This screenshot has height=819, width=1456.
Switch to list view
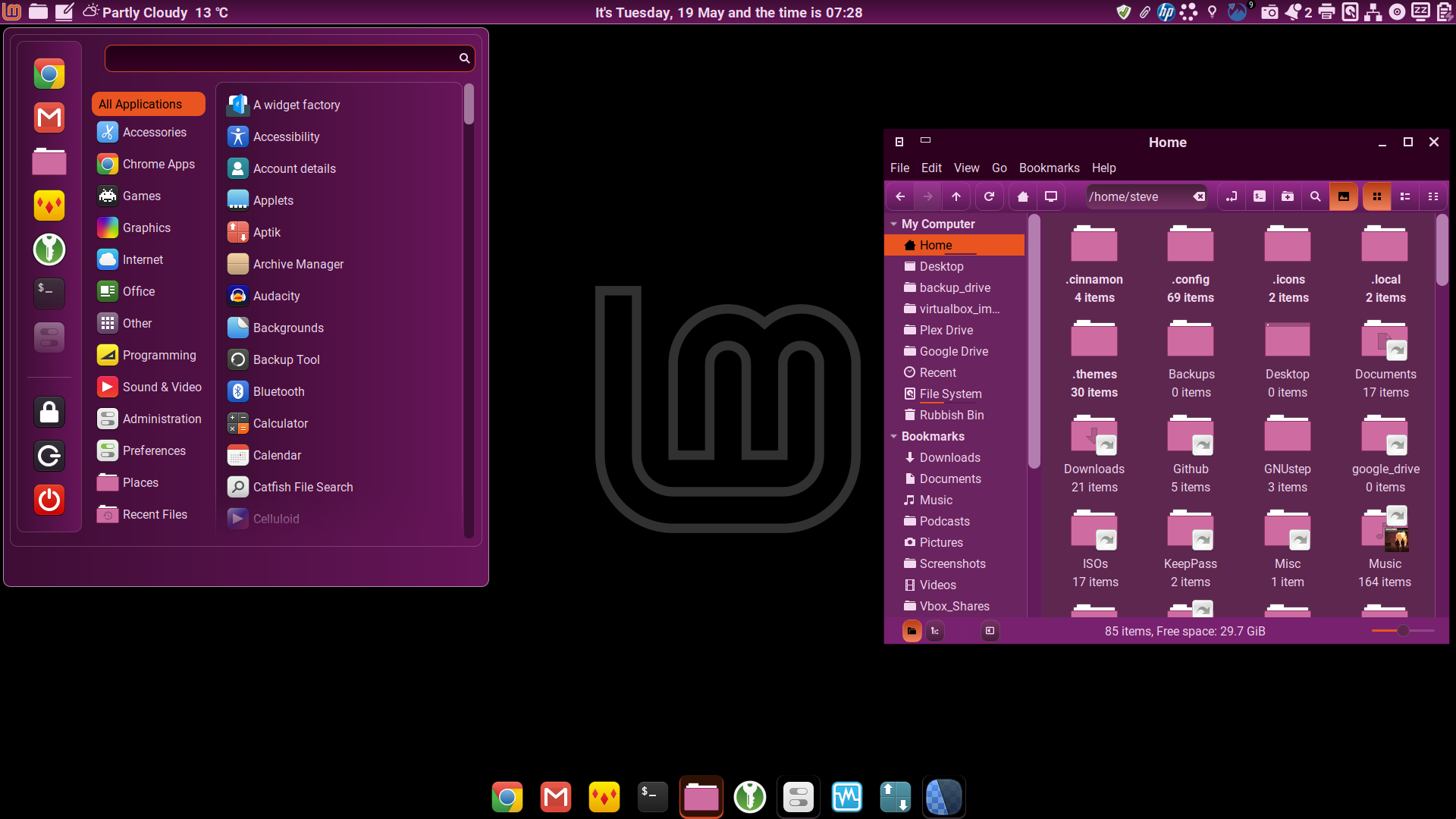1405,196
